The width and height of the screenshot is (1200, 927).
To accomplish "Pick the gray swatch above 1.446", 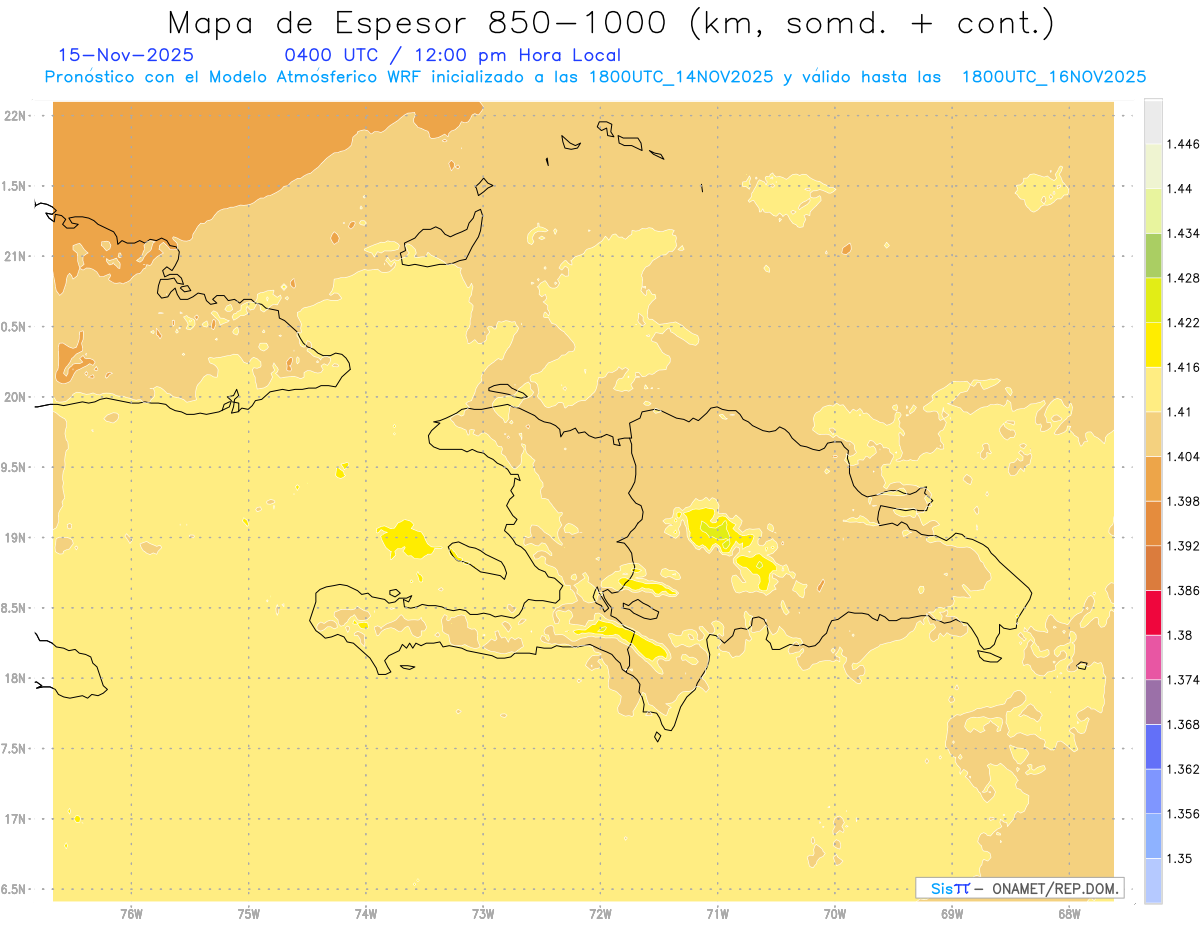I will click(1153, 121).
